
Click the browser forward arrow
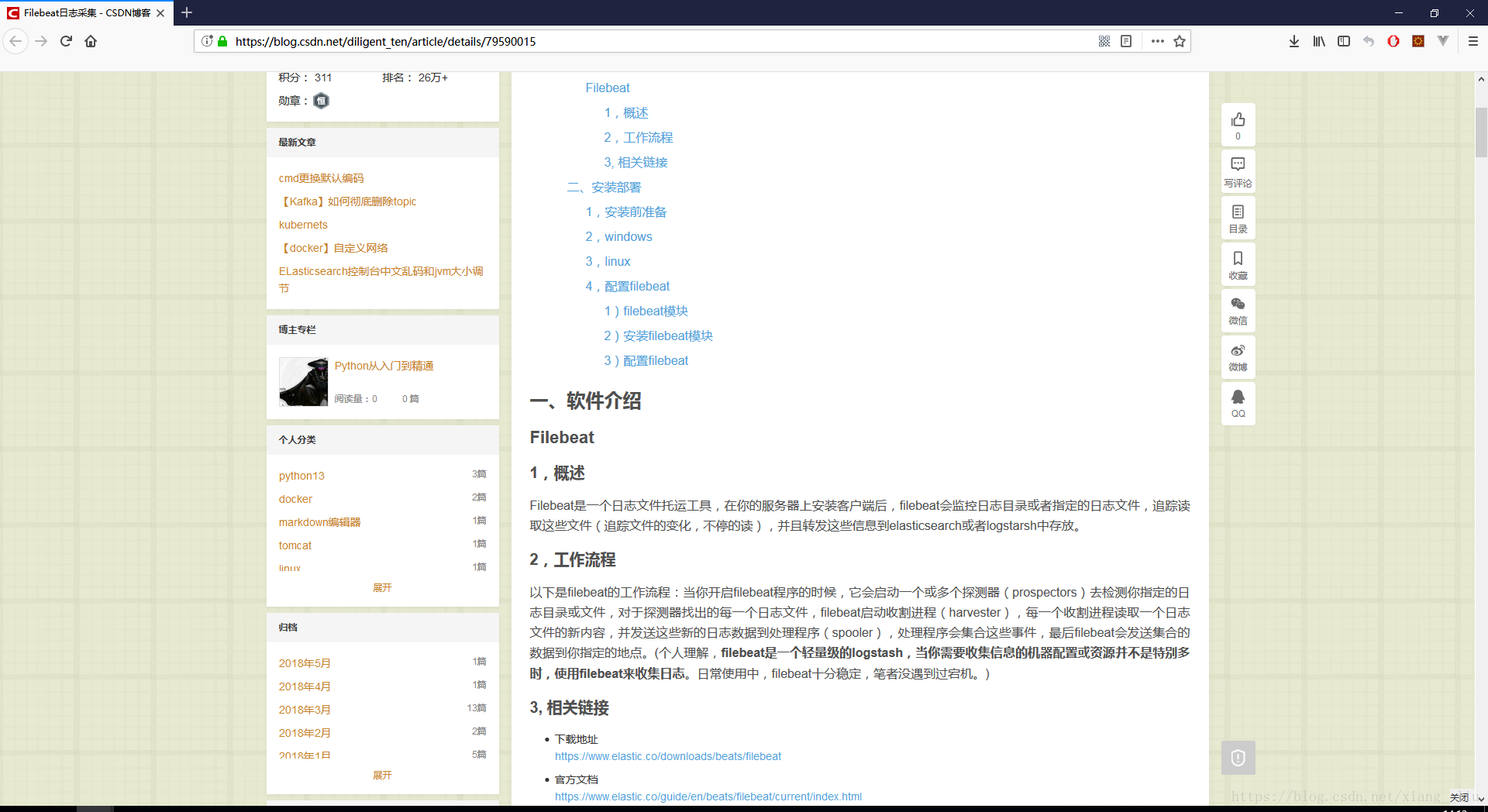41,41
